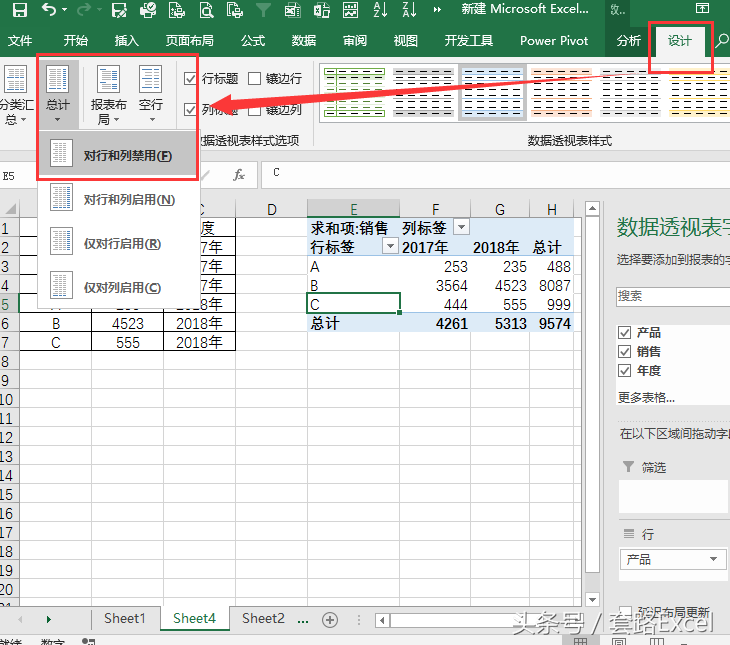730x645 pixels.
Task: Click vertical scrollbar up arrow
Action: 592,208
